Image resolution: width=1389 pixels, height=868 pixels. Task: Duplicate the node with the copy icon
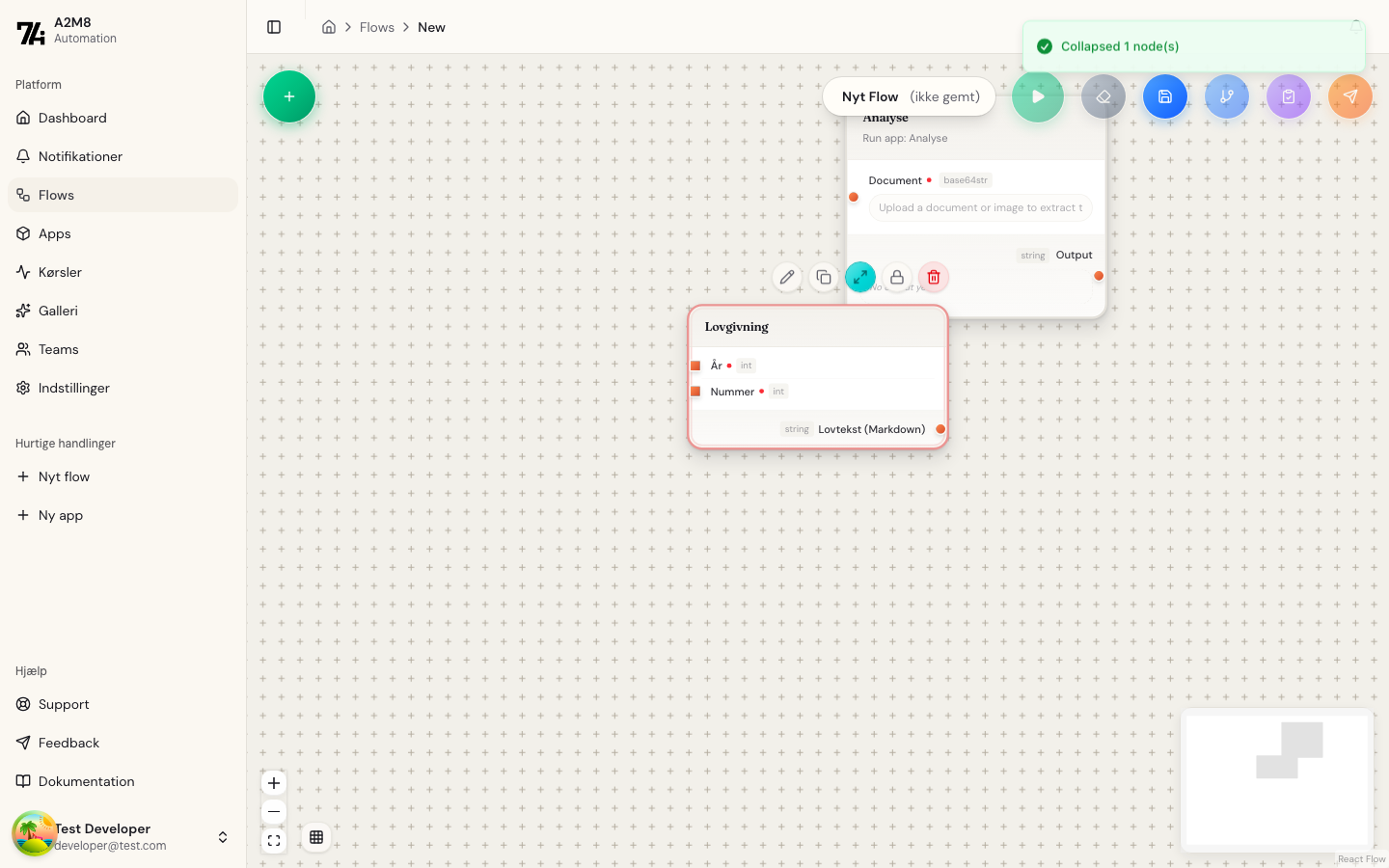(x=824, y=278)
